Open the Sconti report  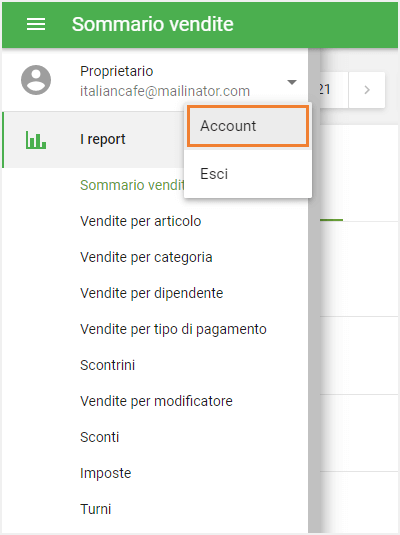(x=100, y=437)
